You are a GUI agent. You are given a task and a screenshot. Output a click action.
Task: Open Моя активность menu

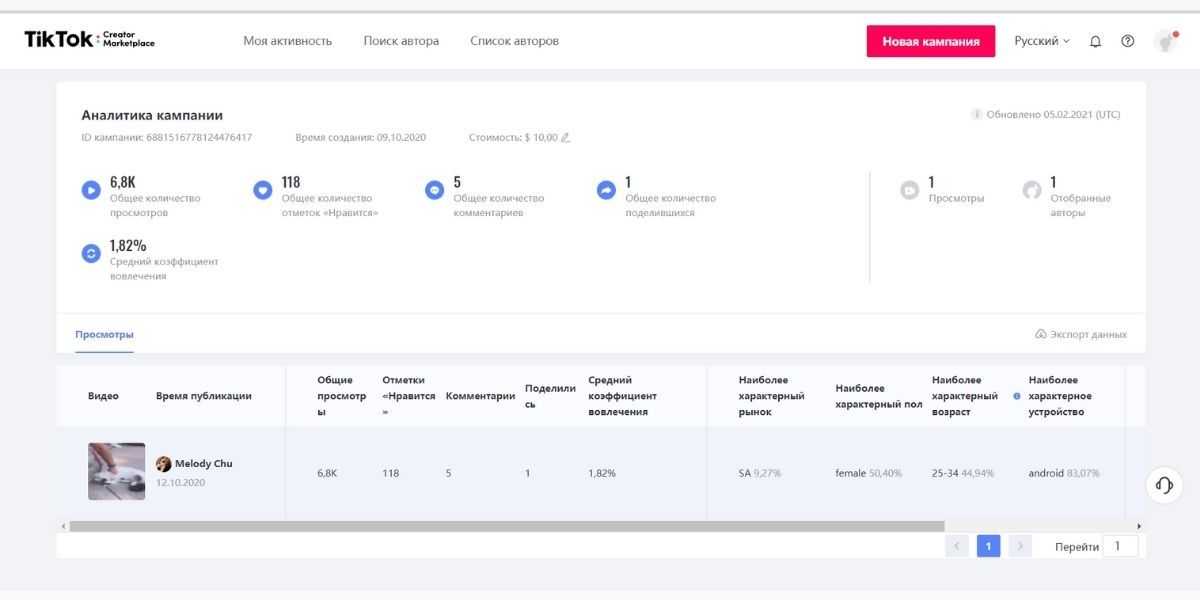(x=287, y=41)
